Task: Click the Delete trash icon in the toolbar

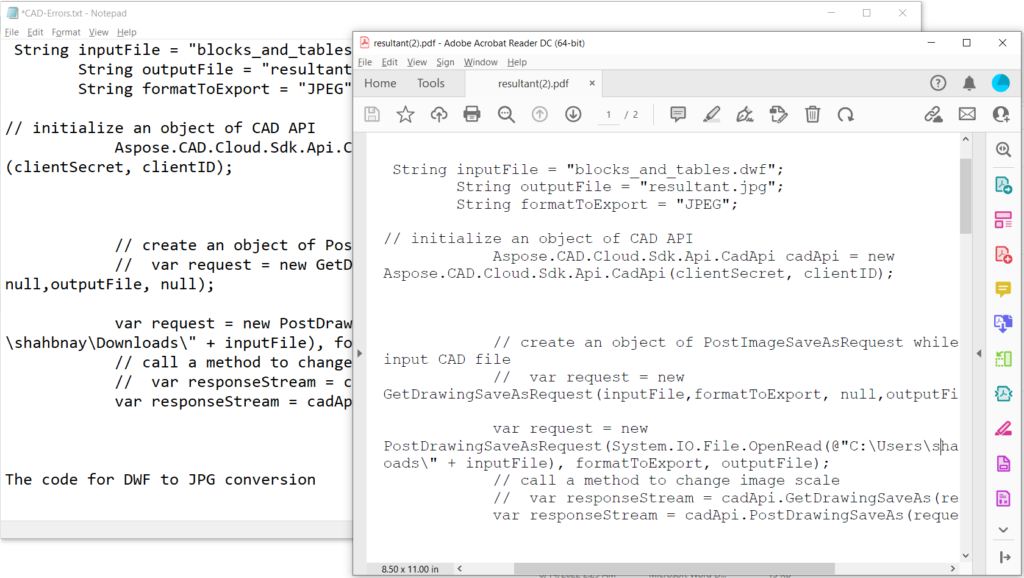Action: tap(813, 115)
